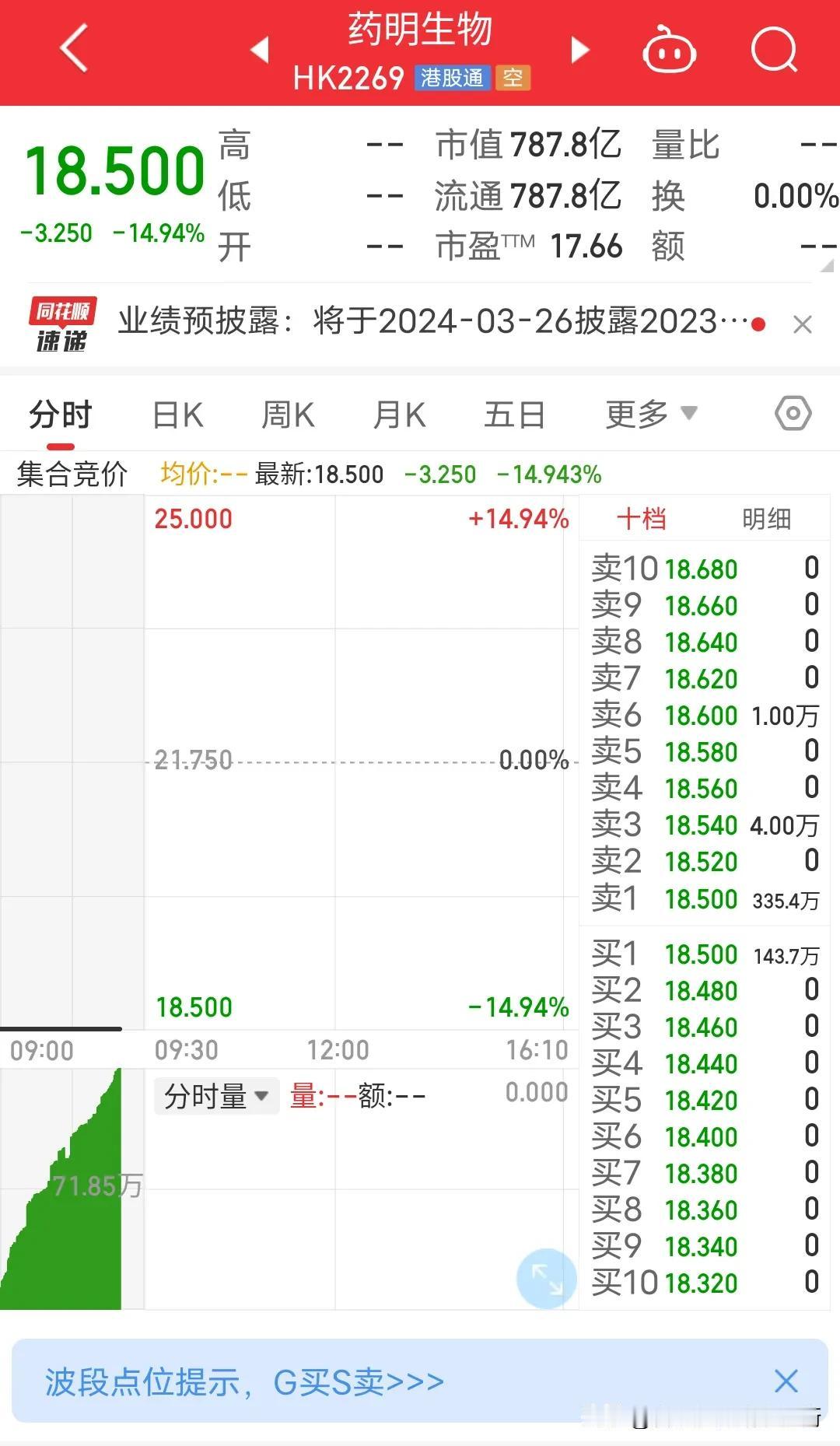Select the 买7 18.380 row
The width and height of the screenshot is (840, 1446).
tap(705, 1173)
